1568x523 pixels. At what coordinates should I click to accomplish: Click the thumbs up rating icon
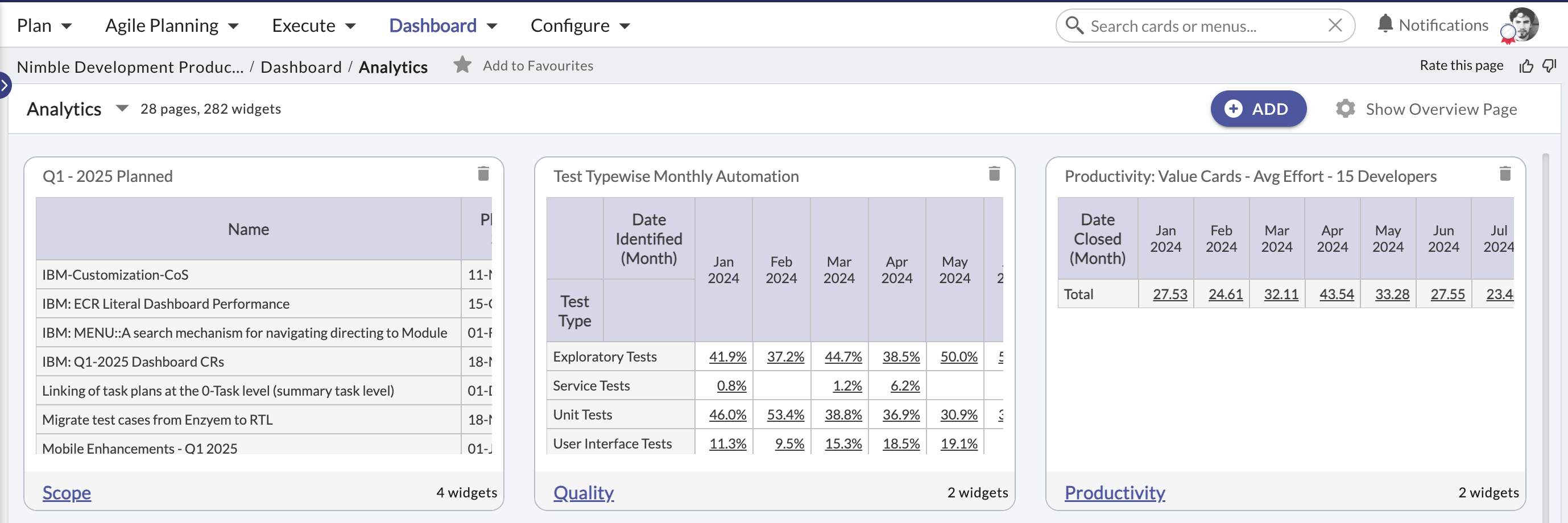[1526, 66]
